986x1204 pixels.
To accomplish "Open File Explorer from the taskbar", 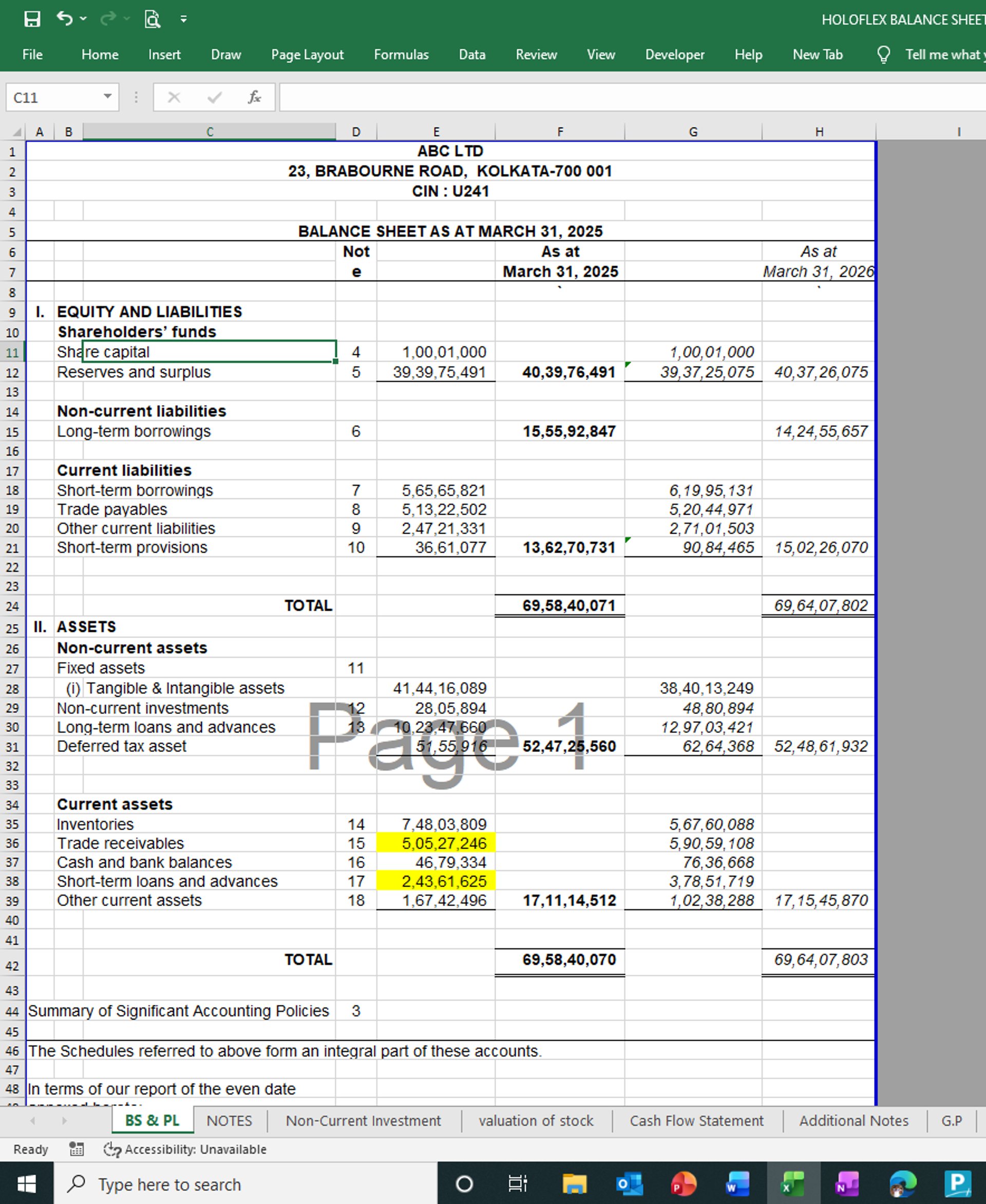I will [574, 1184].
